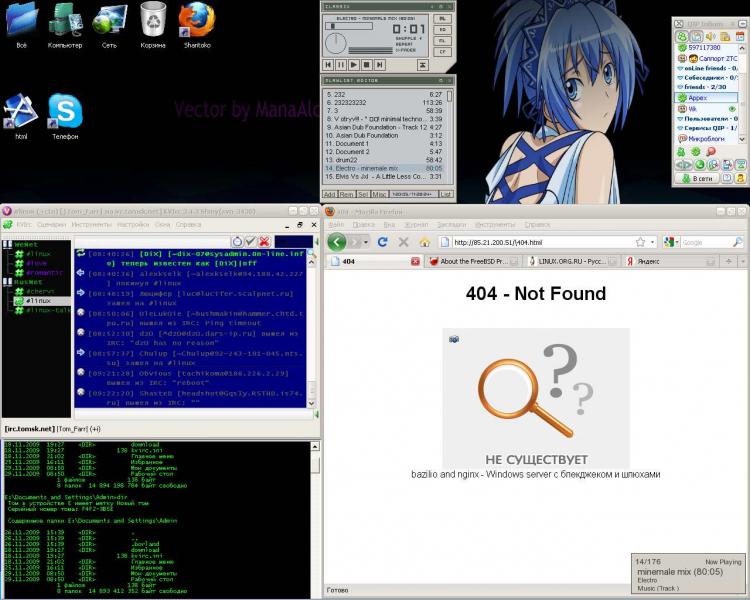Image resolution: width=750 pixels, height=600 pixels.
Task: Click the QIP sound speaker icon
Action: point(711,36)
